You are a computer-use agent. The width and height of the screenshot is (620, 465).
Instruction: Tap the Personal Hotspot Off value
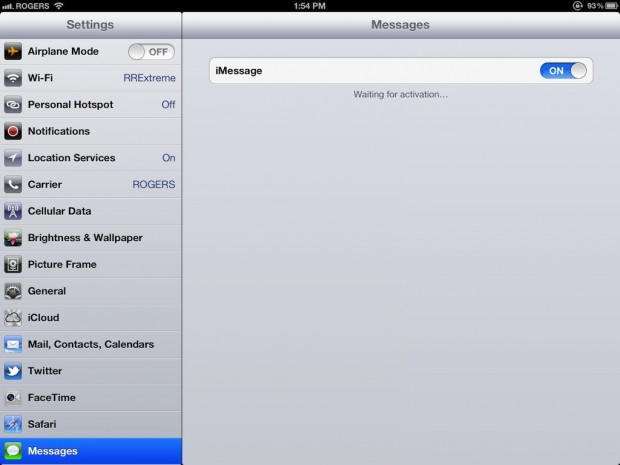tap(168, 104)
